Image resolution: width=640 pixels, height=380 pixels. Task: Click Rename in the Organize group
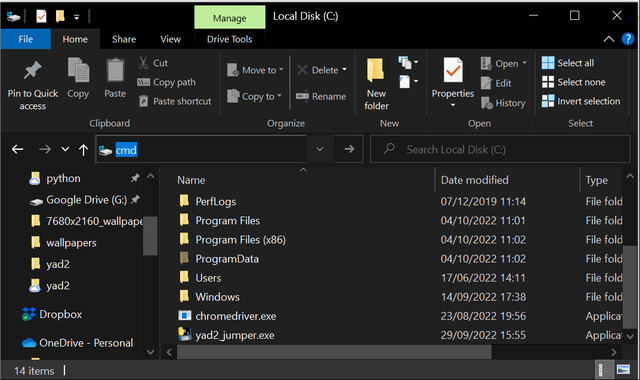(x=321, y=96)
